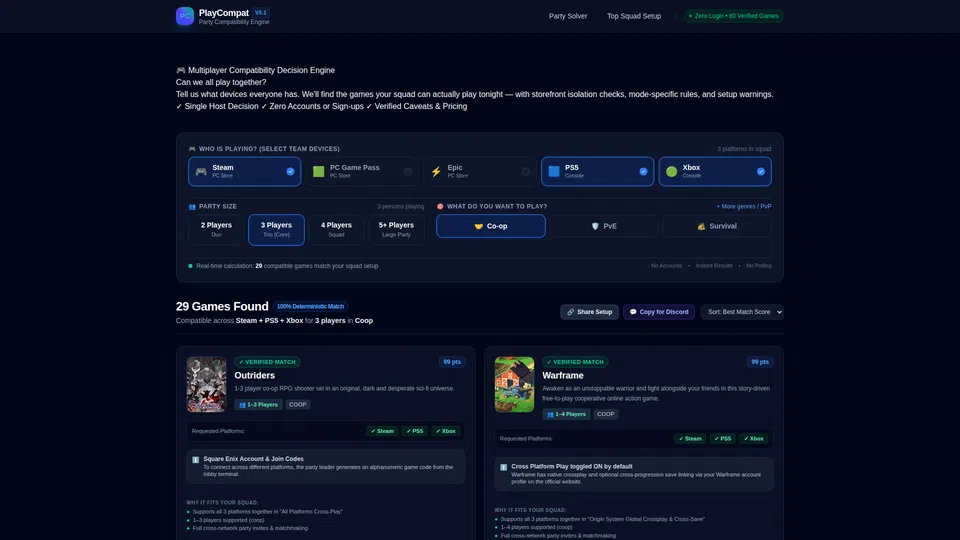Click the Steam platform chip on Warframe

point(690,438)
